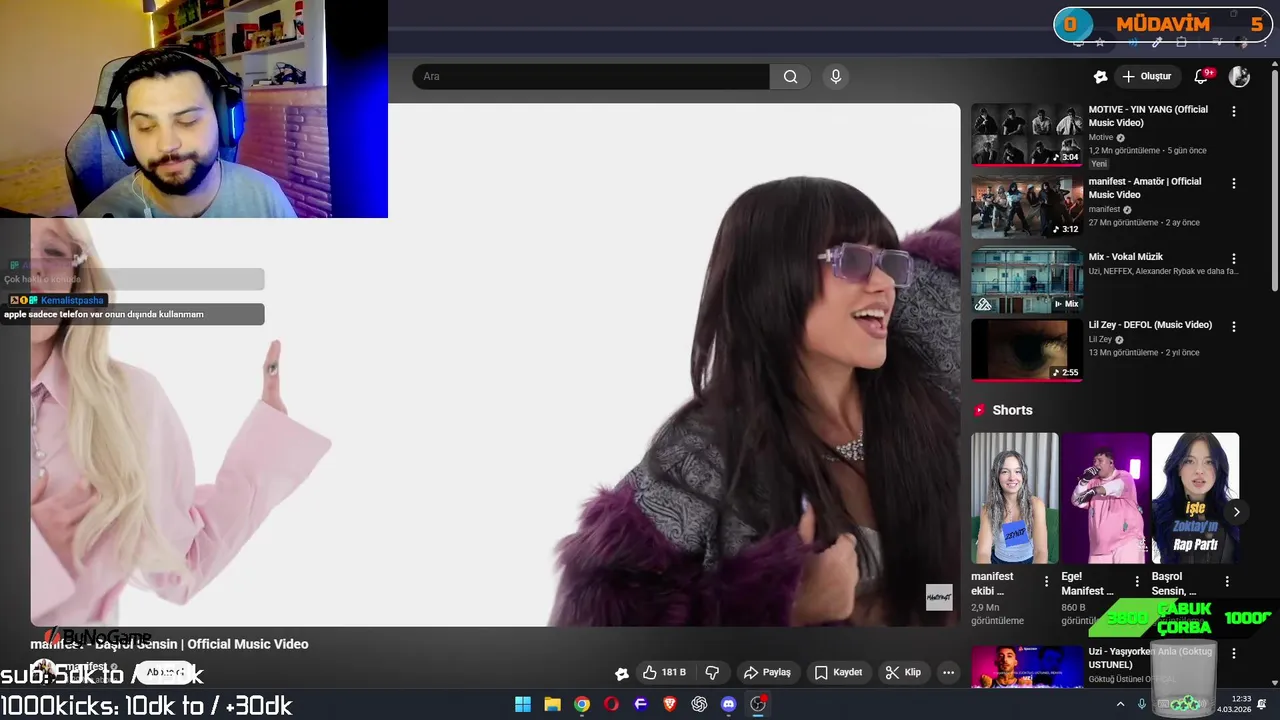Click the YouTube search magnifier button
Screen dimensions: 1280x720
(790, 77)
